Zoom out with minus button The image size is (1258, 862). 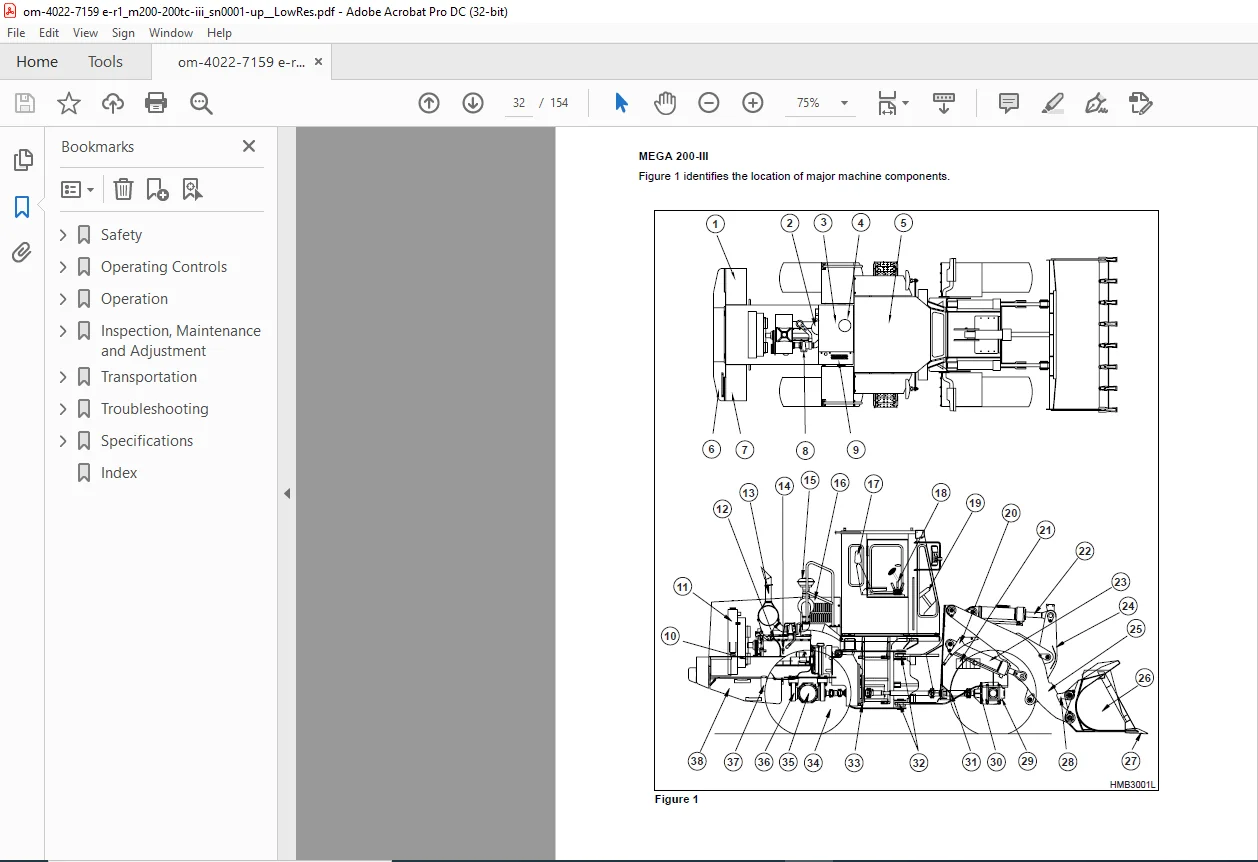[709, 103]
